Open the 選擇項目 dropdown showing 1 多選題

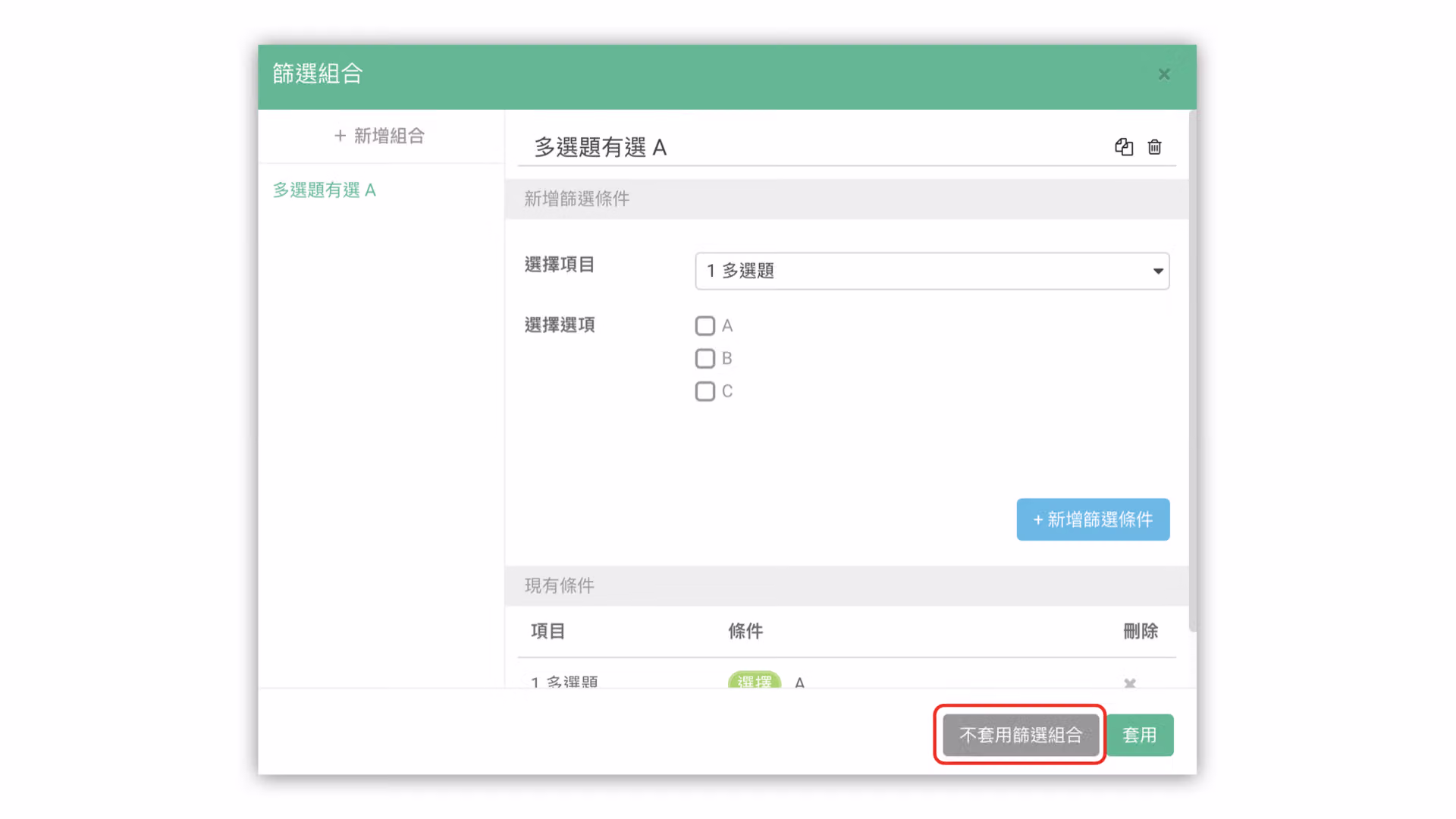(932, 271)
